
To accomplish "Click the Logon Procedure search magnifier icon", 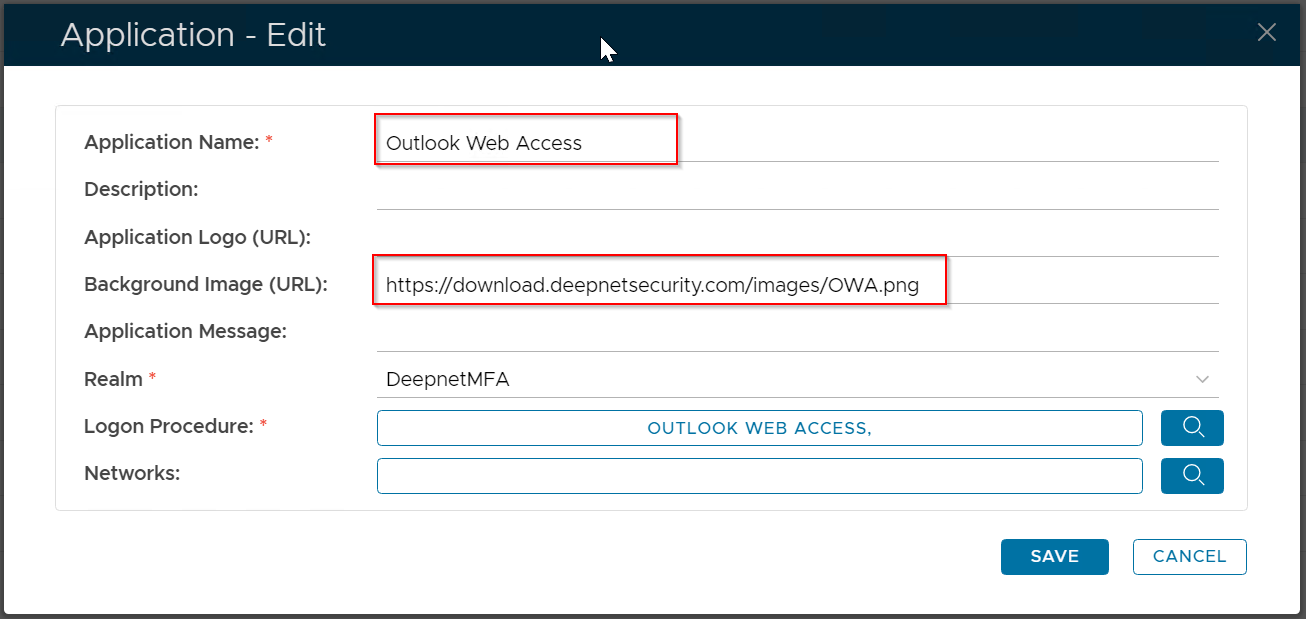I will pyautogui.click(x=1192, y=427).
